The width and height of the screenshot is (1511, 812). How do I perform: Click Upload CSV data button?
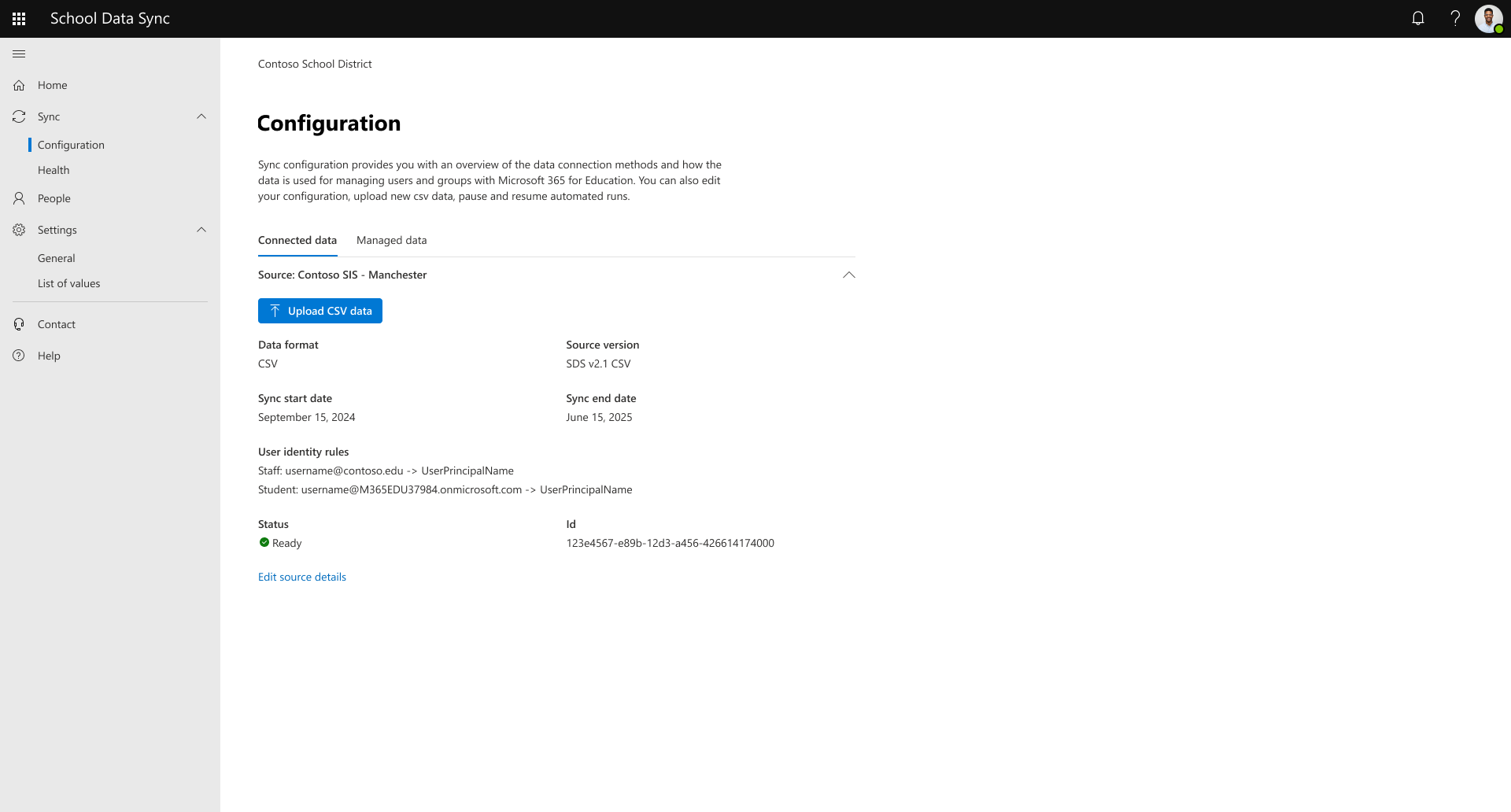(x=320, y=311)
